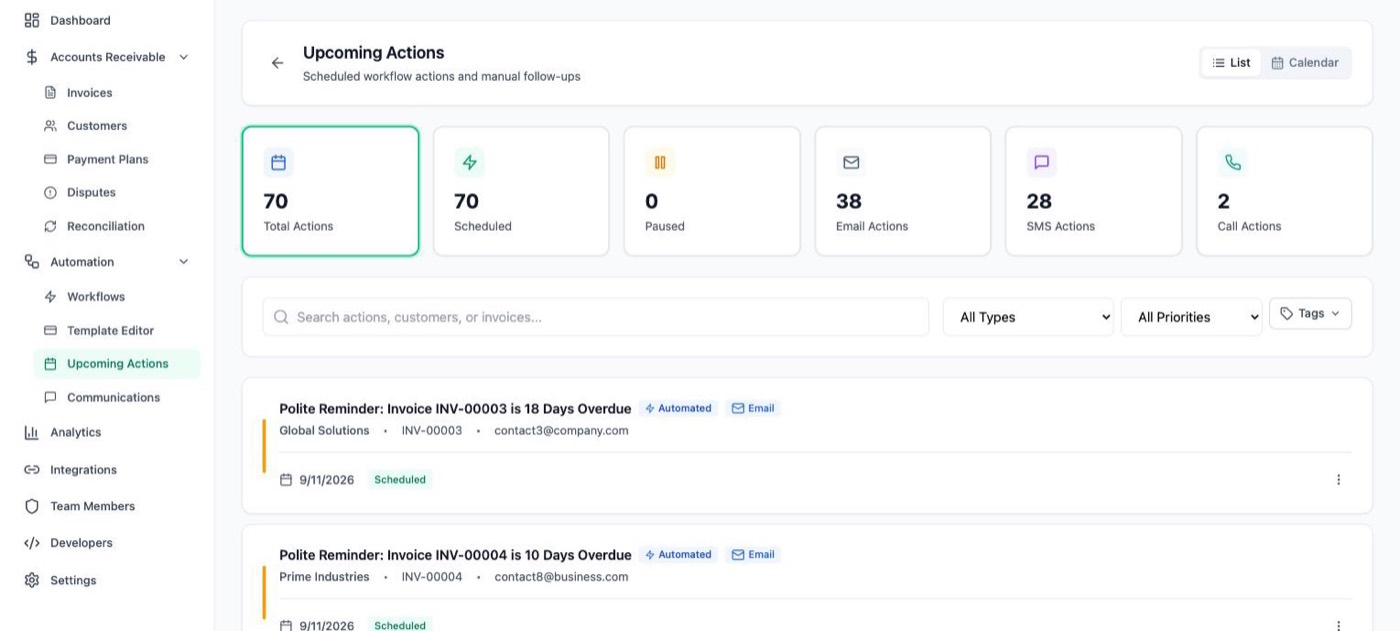Open the Payment Plans menu item

click(x=117, y=159)
